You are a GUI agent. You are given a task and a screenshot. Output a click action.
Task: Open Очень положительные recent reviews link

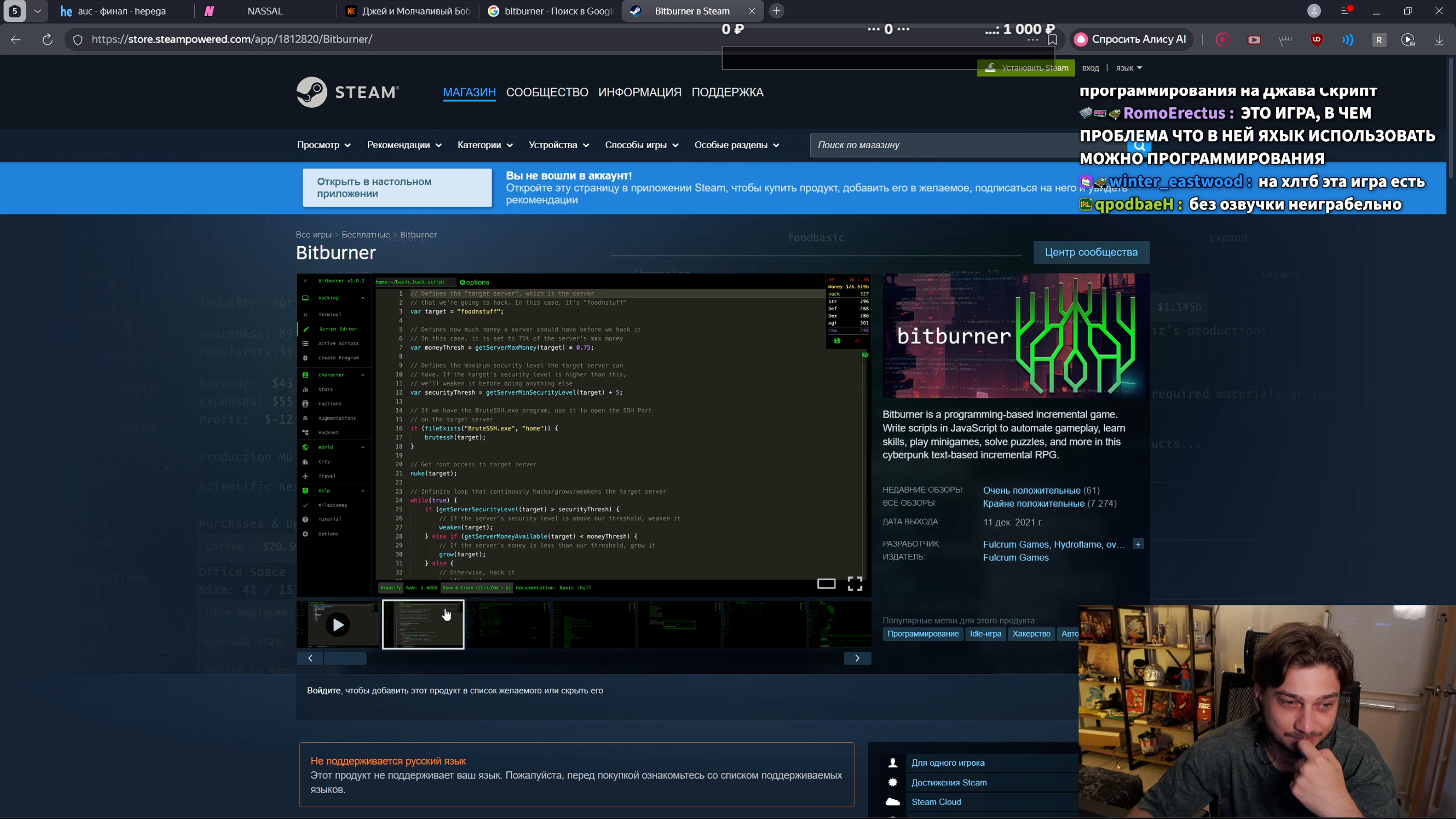(1031, 490)
